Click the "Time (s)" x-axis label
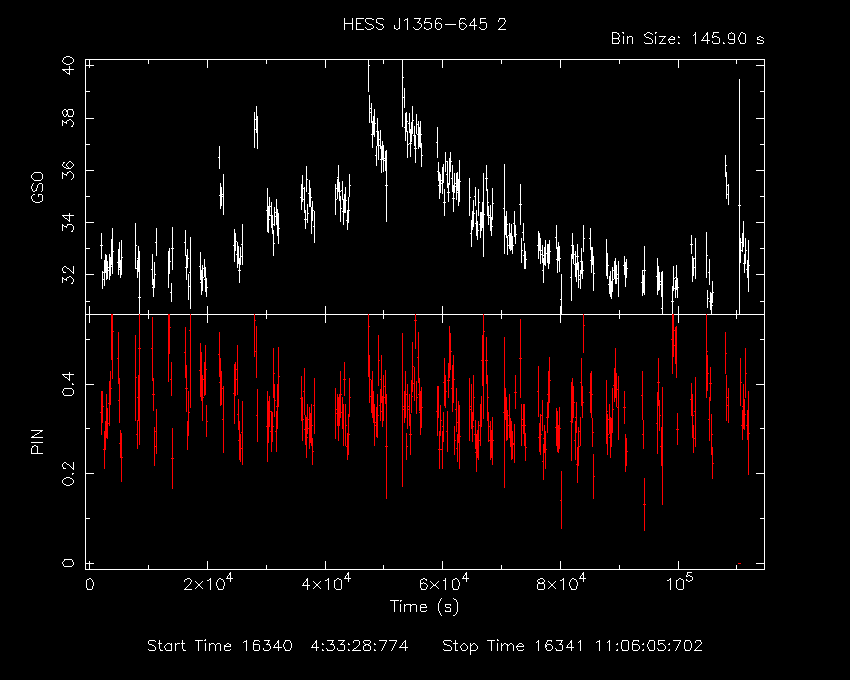 click(x=424, y=606)
